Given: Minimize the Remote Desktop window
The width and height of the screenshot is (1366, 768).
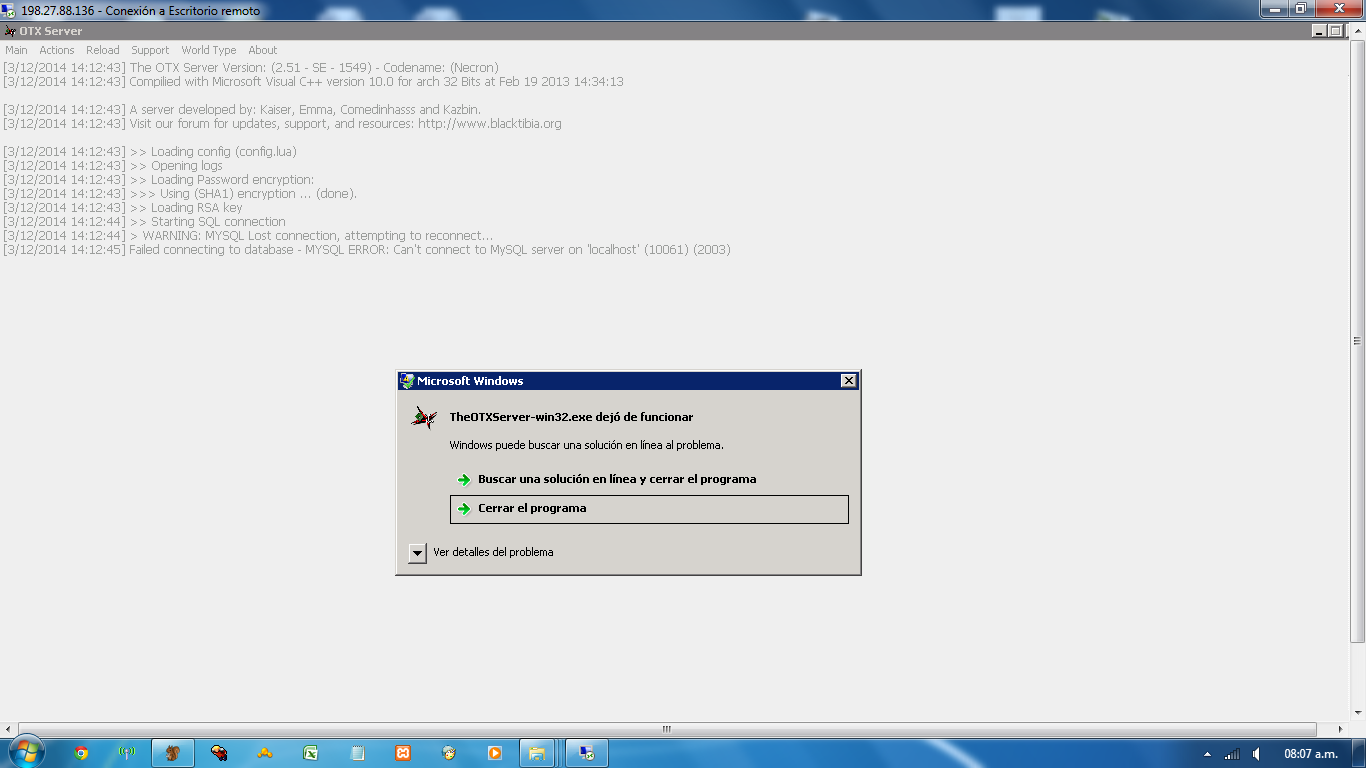Looking at the screenshot, I should [x=1274, y=8].
